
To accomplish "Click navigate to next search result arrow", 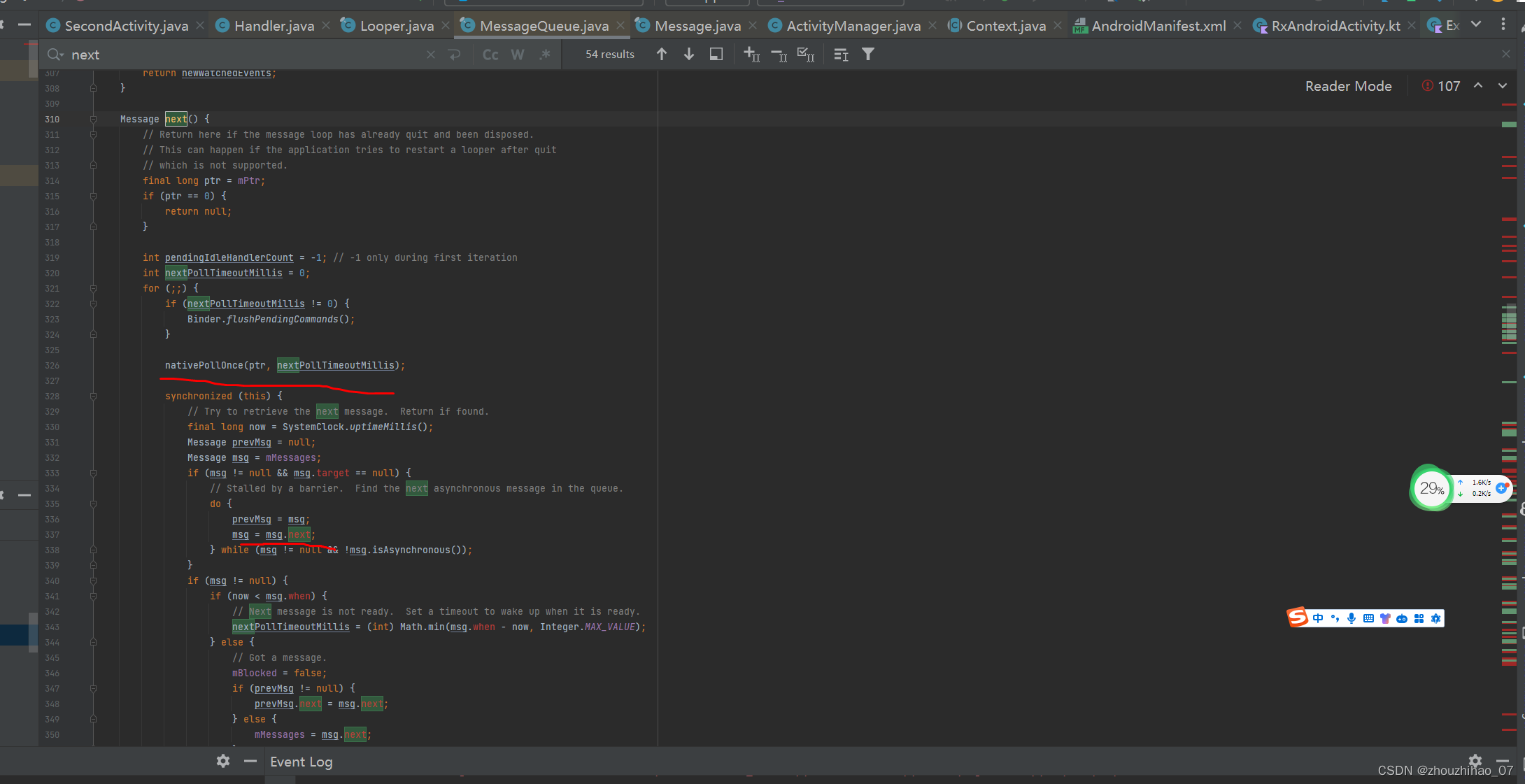I will (x=690, y=55).
